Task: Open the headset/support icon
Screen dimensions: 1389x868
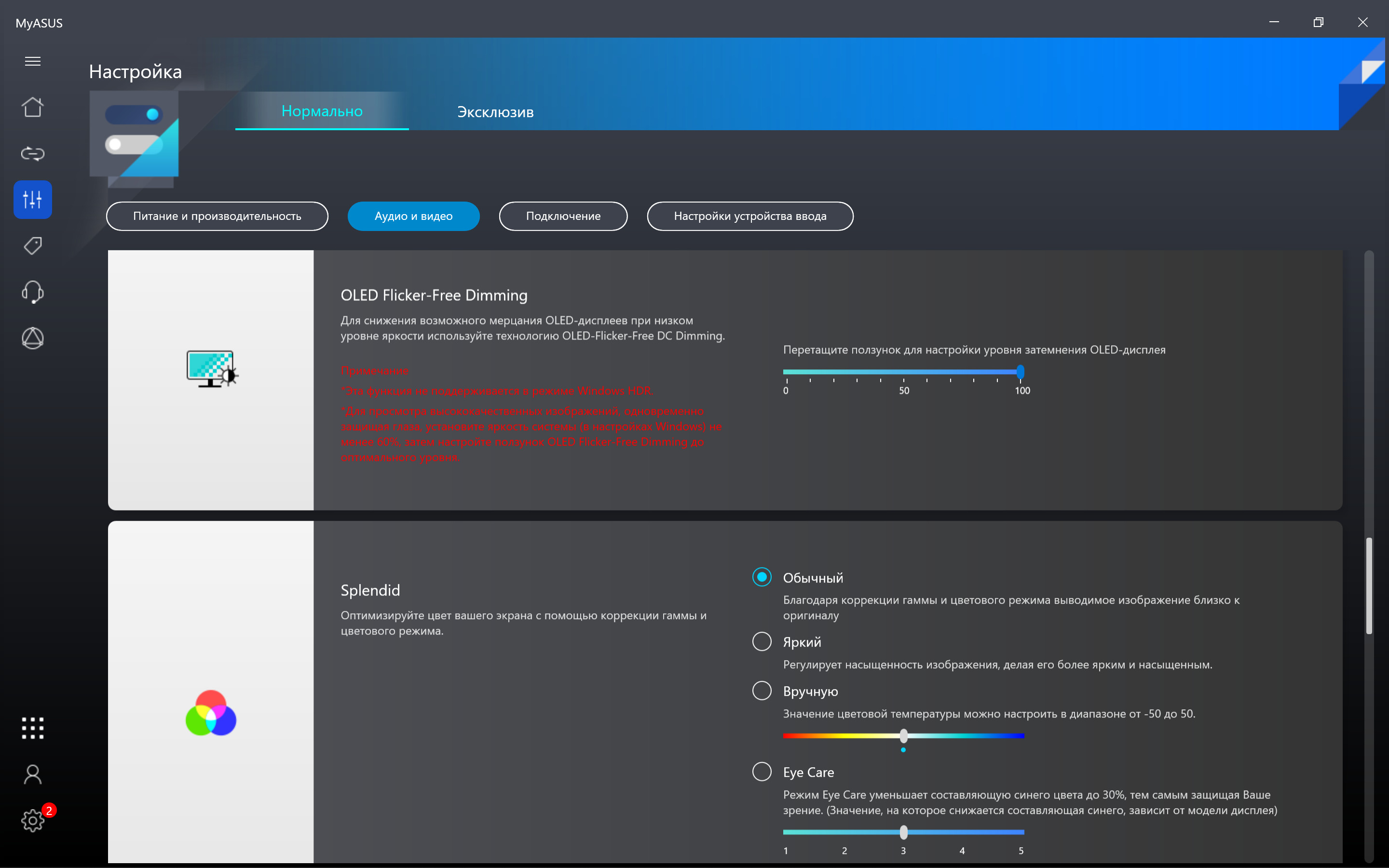Action: [33, 291]
